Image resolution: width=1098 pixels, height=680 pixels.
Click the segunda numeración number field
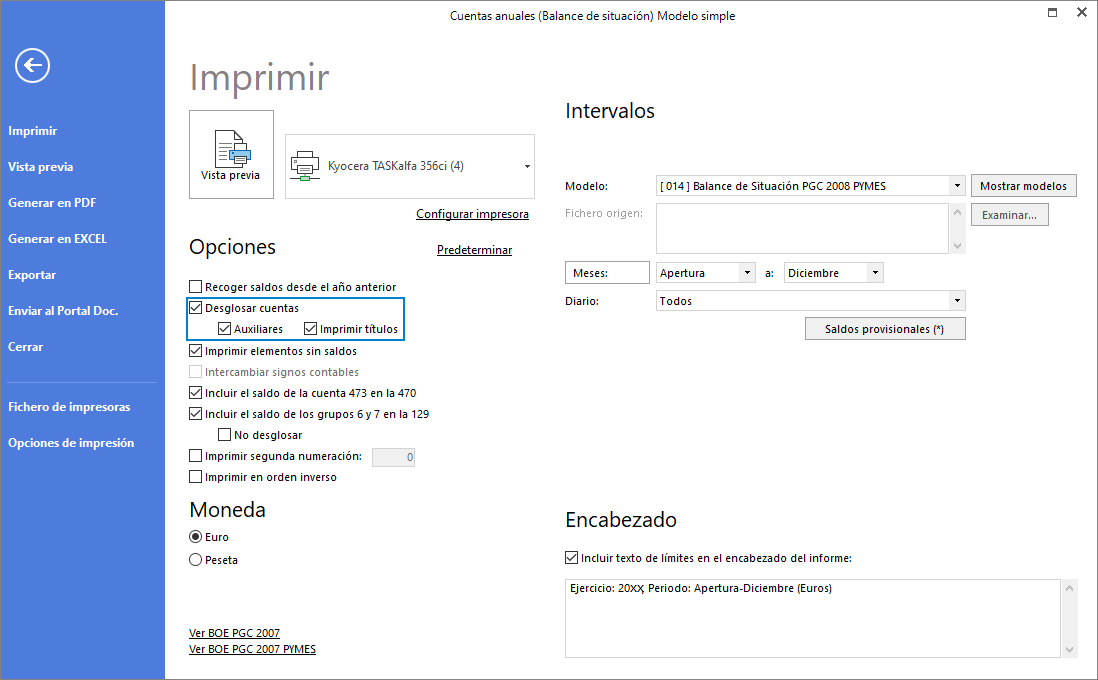coord(394,457)
